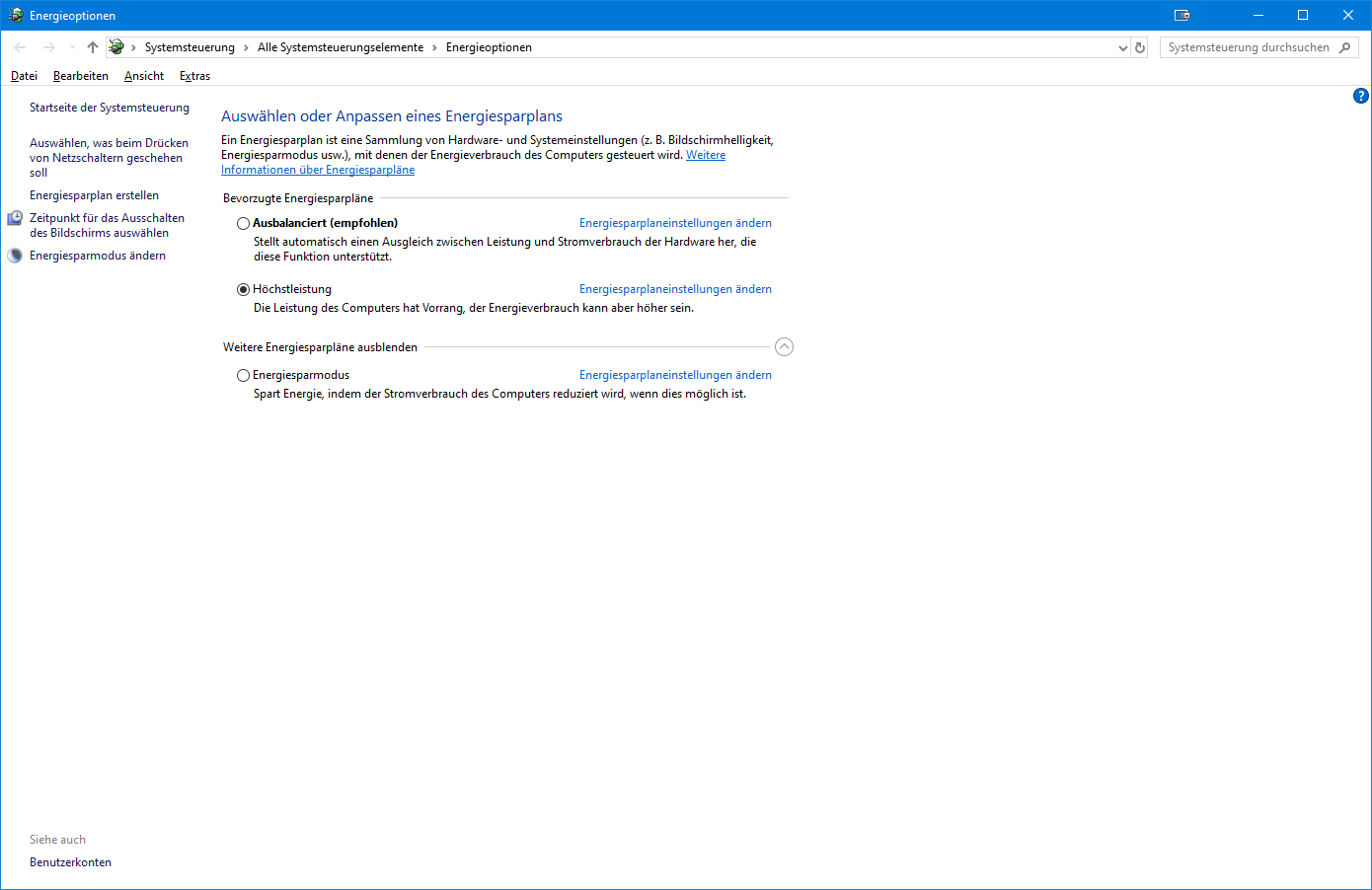The width and height of the screenshot is (1372, 890).
Task: Click the Control Panel icon in the address bar
Action: click(115, 46)
